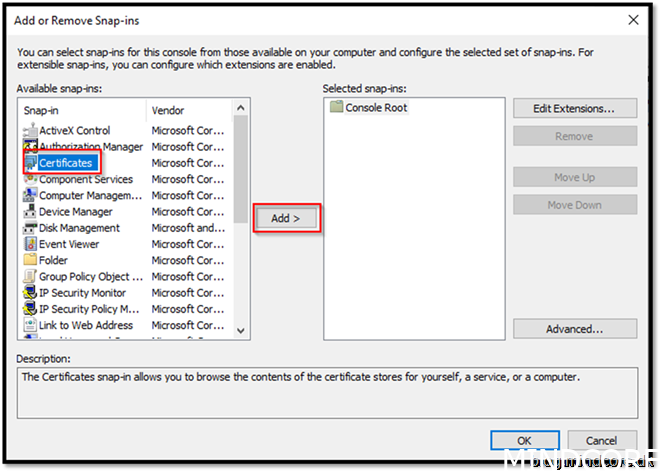661x472 pixels.
Task: Click the Device Manager icon
Action: tap(30, 212)
